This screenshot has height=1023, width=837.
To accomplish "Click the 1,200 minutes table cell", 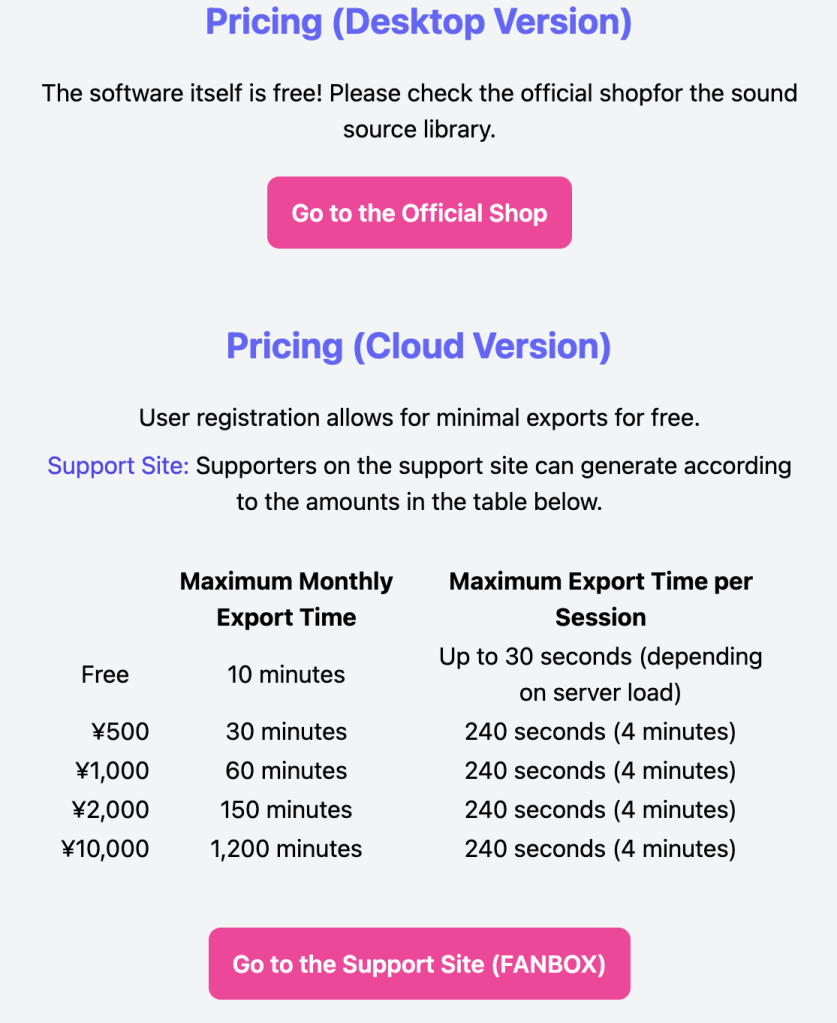I will 286,849.
